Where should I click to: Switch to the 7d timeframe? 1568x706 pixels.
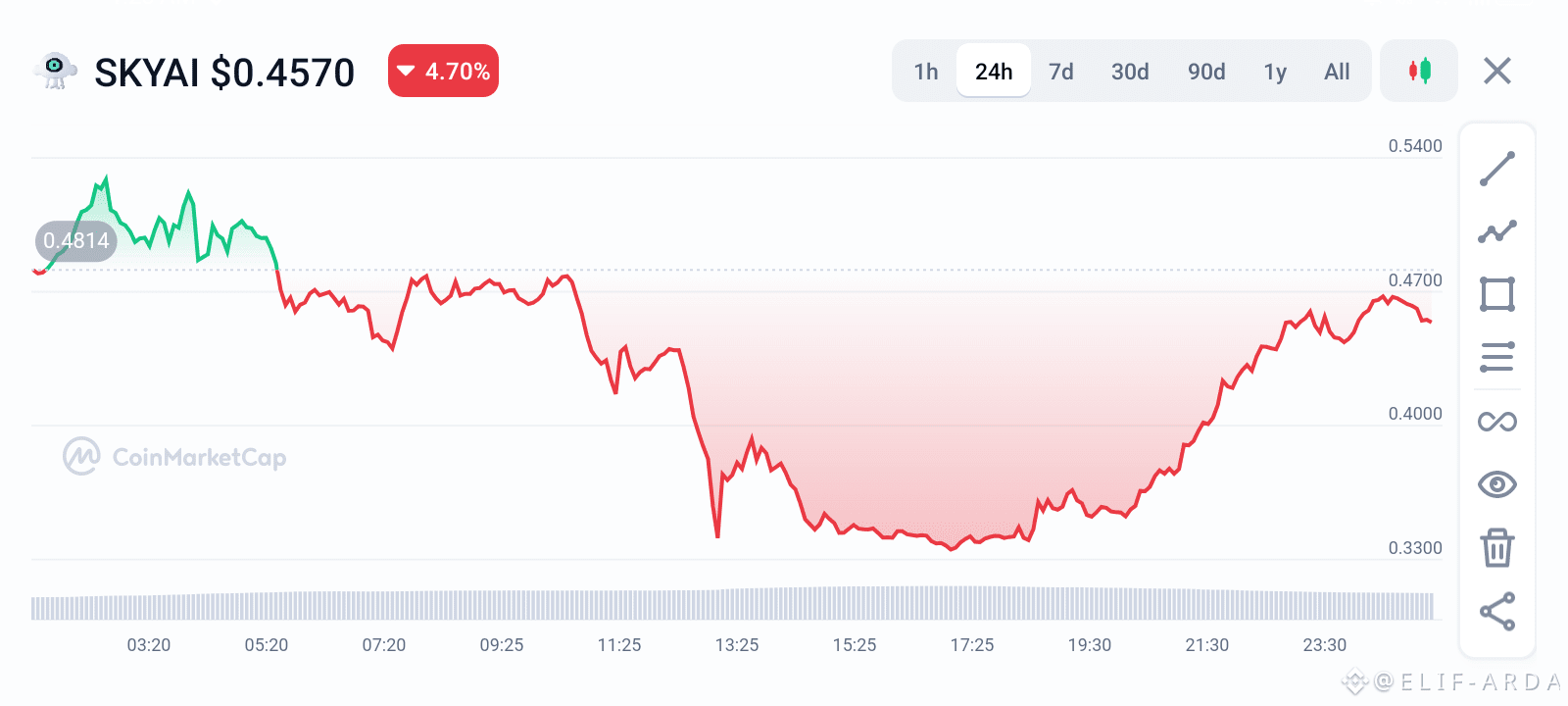(x=1061, y=72)
